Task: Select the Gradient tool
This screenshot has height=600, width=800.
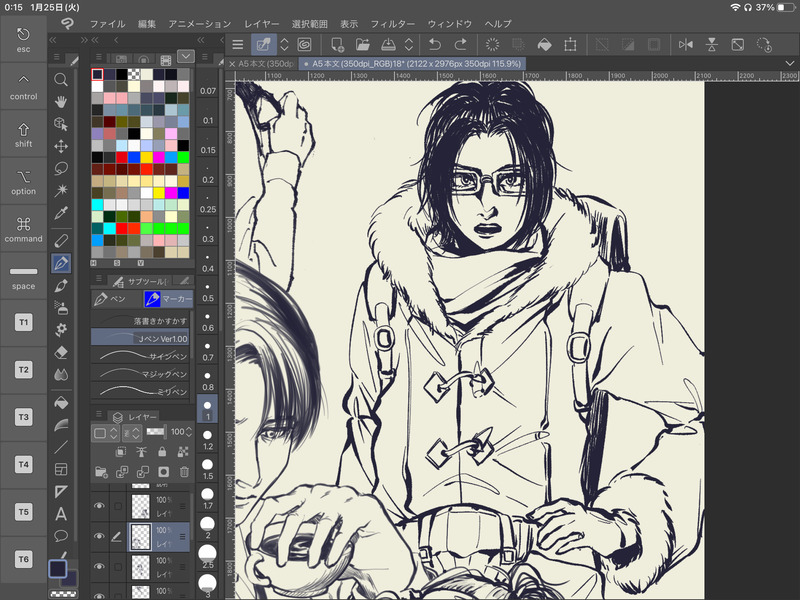Action: 61,425
